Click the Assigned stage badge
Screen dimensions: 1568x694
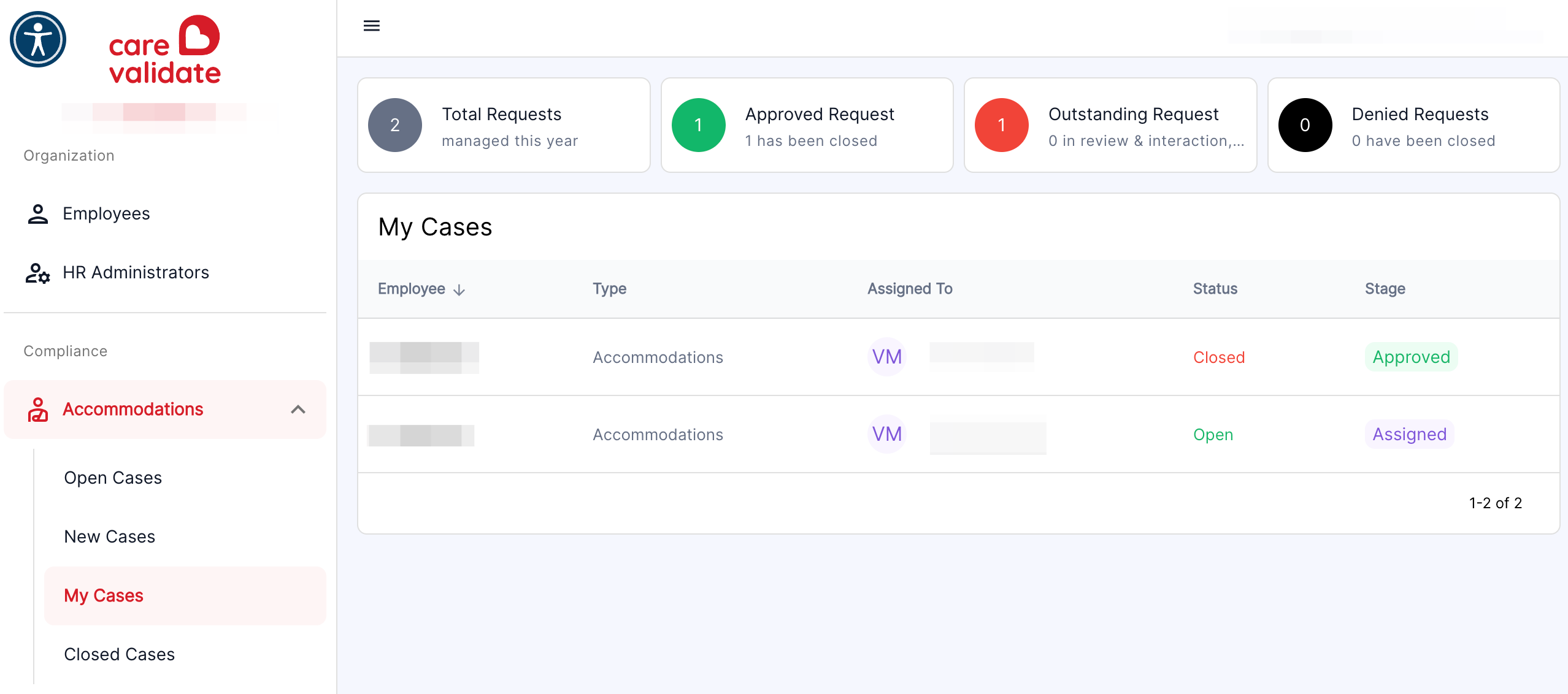click(1410, 434)
